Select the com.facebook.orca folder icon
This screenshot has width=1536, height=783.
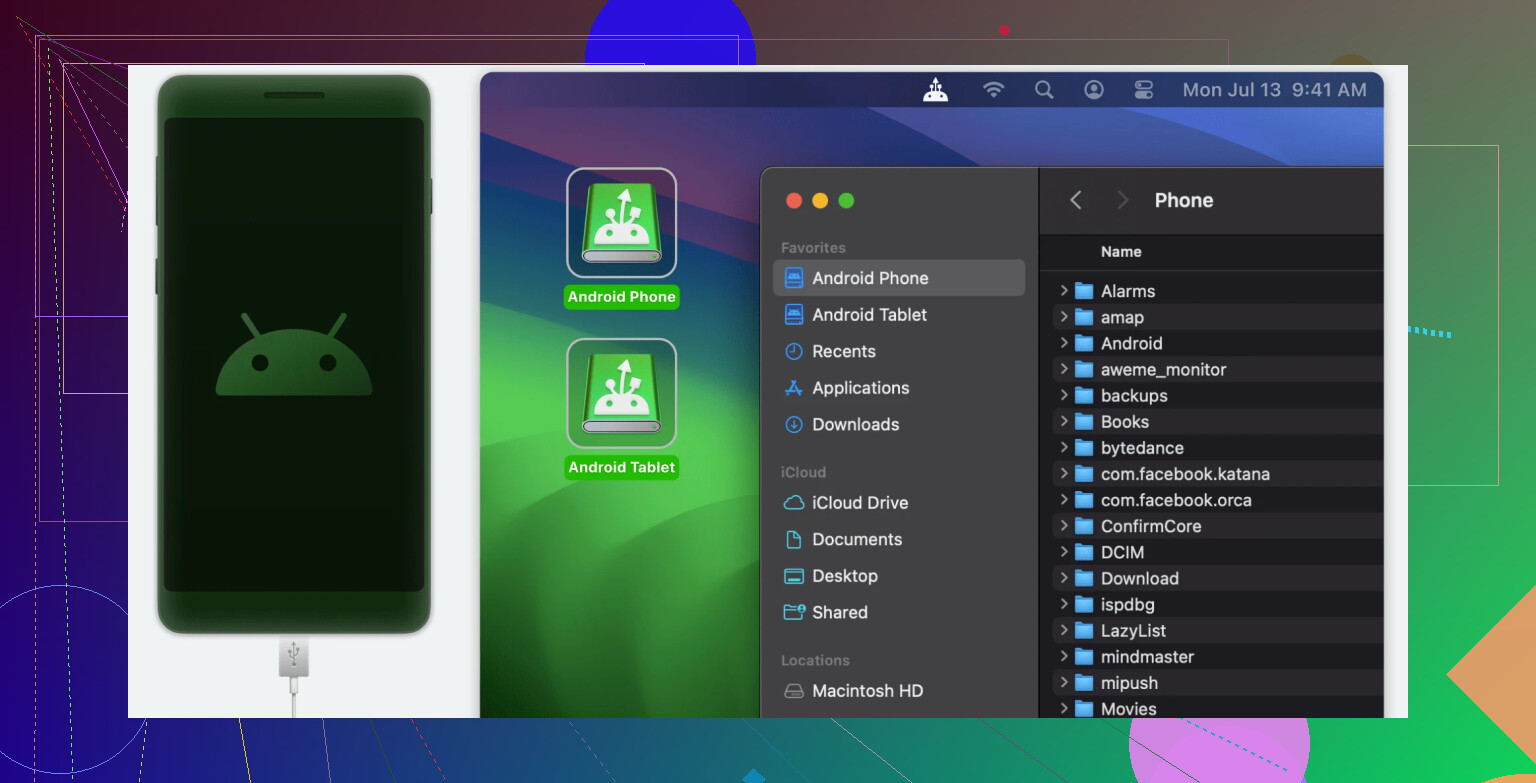1084,500
